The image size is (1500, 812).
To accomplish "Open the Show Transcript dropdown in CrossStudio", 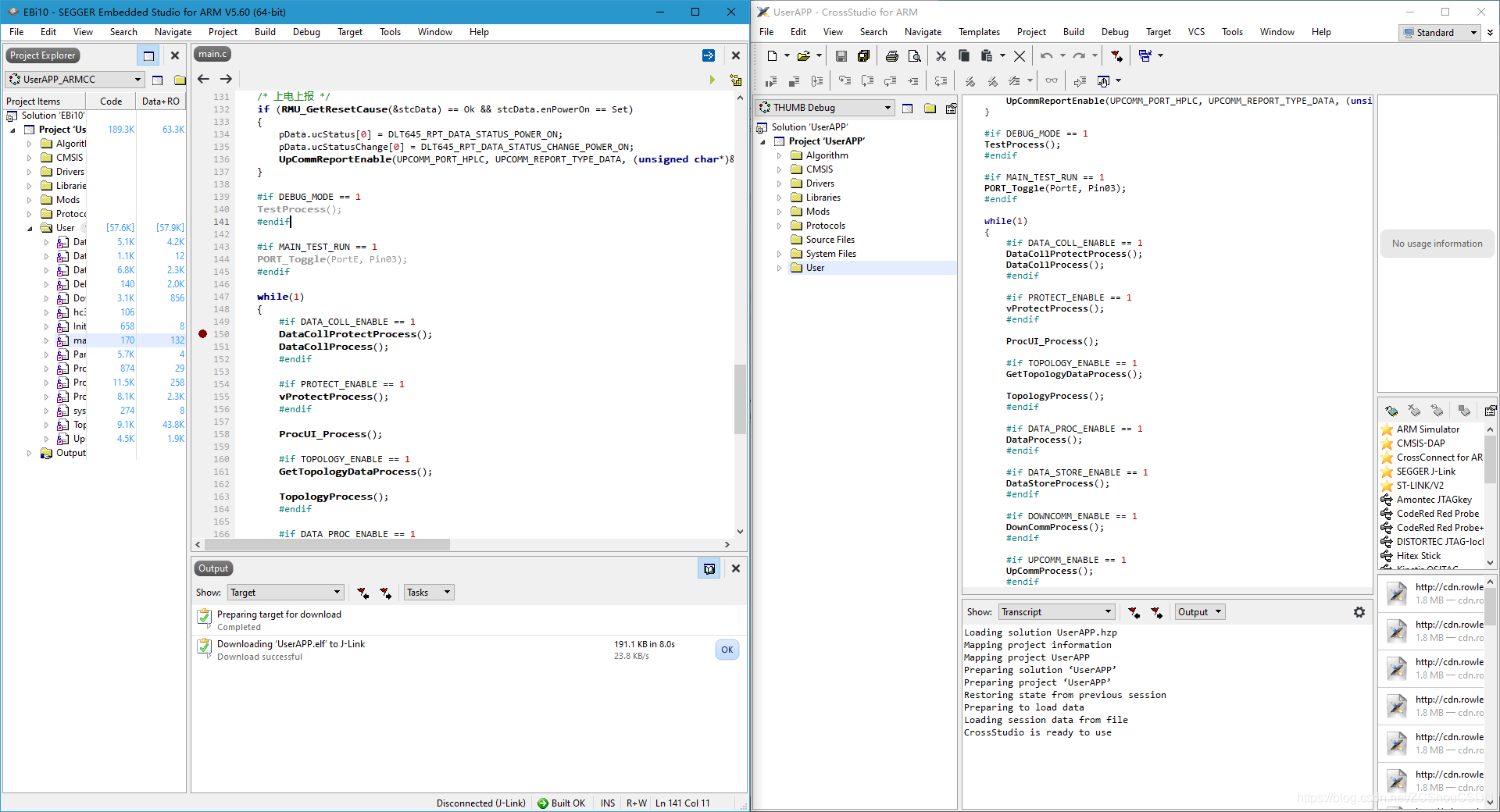I will point(1056,612).
